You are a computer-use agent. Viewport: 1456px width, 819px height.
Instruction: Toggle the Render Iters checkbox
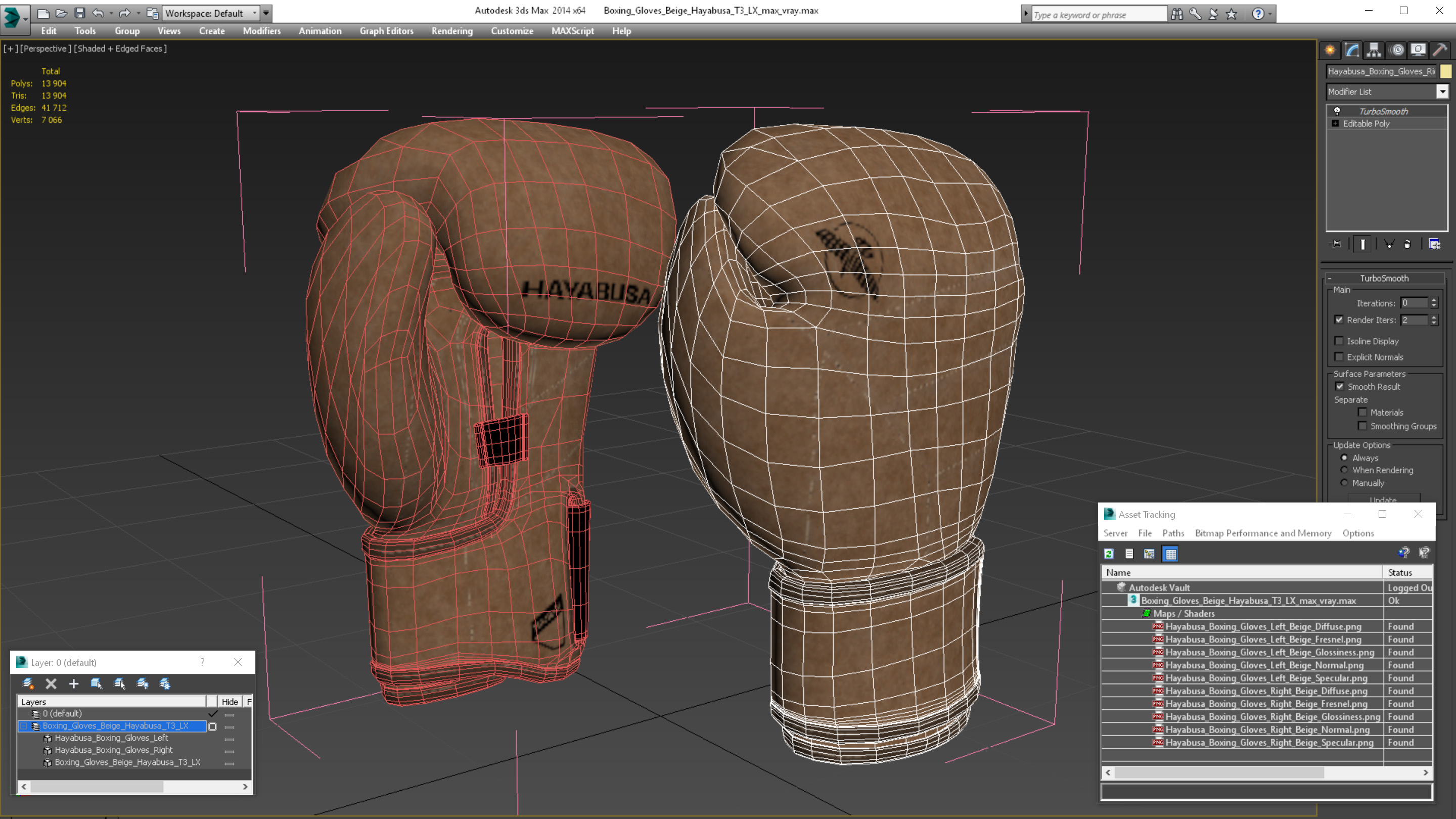coord(1339,320)
